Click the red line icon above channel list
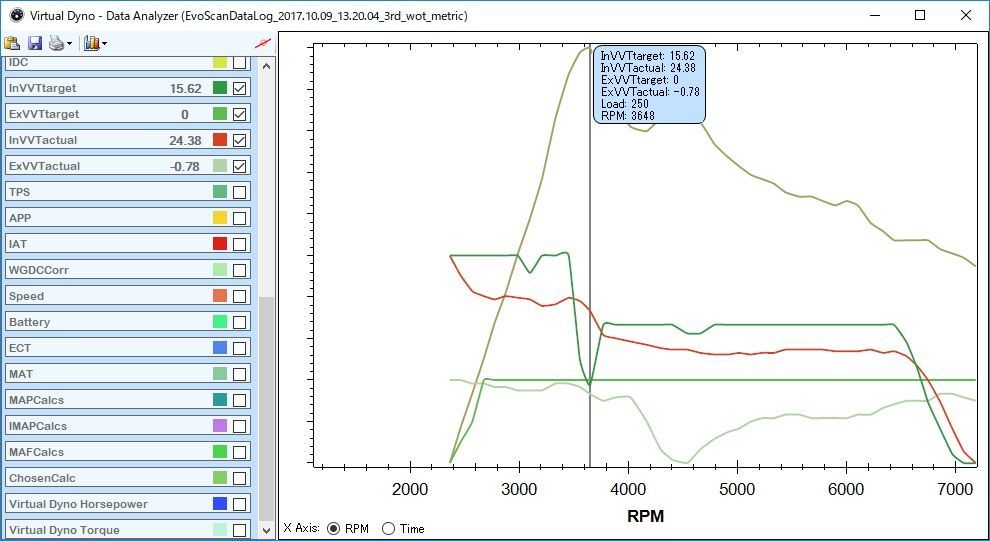The width and height of the screenshot is (990, 541). [x=263, y=44]
